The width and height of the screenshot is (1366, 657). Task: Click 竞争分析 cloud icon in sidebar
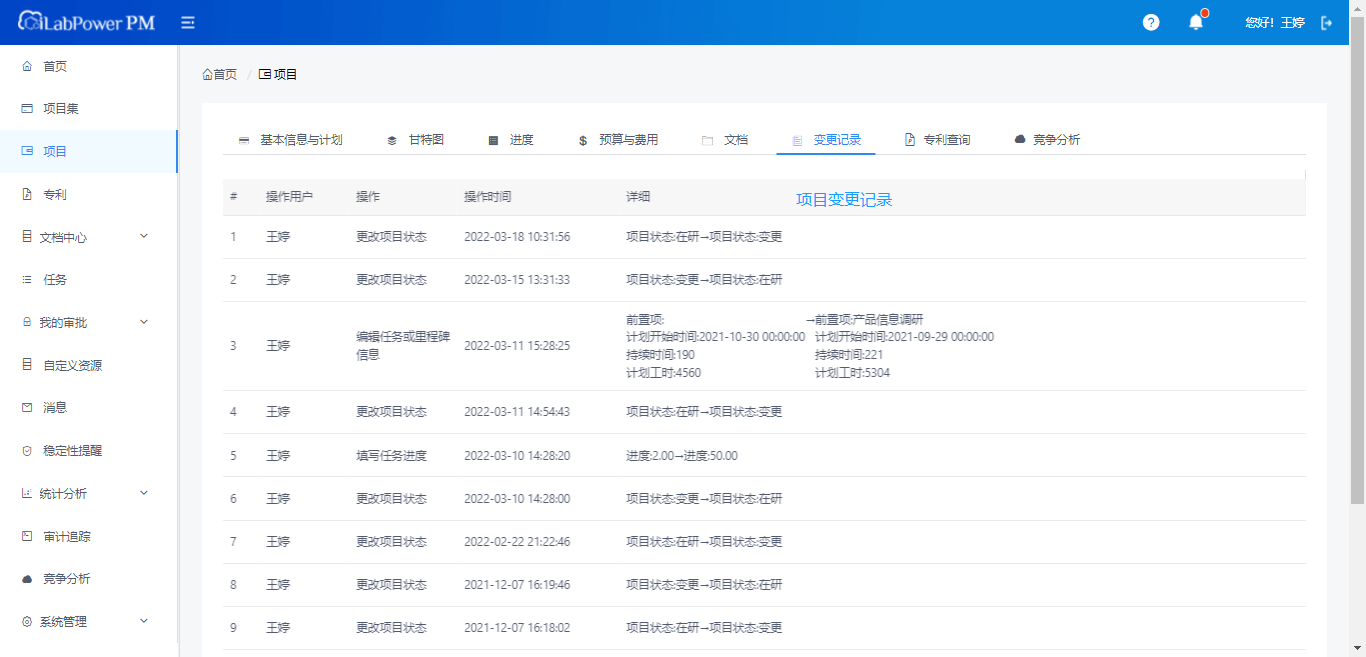tap(27, 579)
